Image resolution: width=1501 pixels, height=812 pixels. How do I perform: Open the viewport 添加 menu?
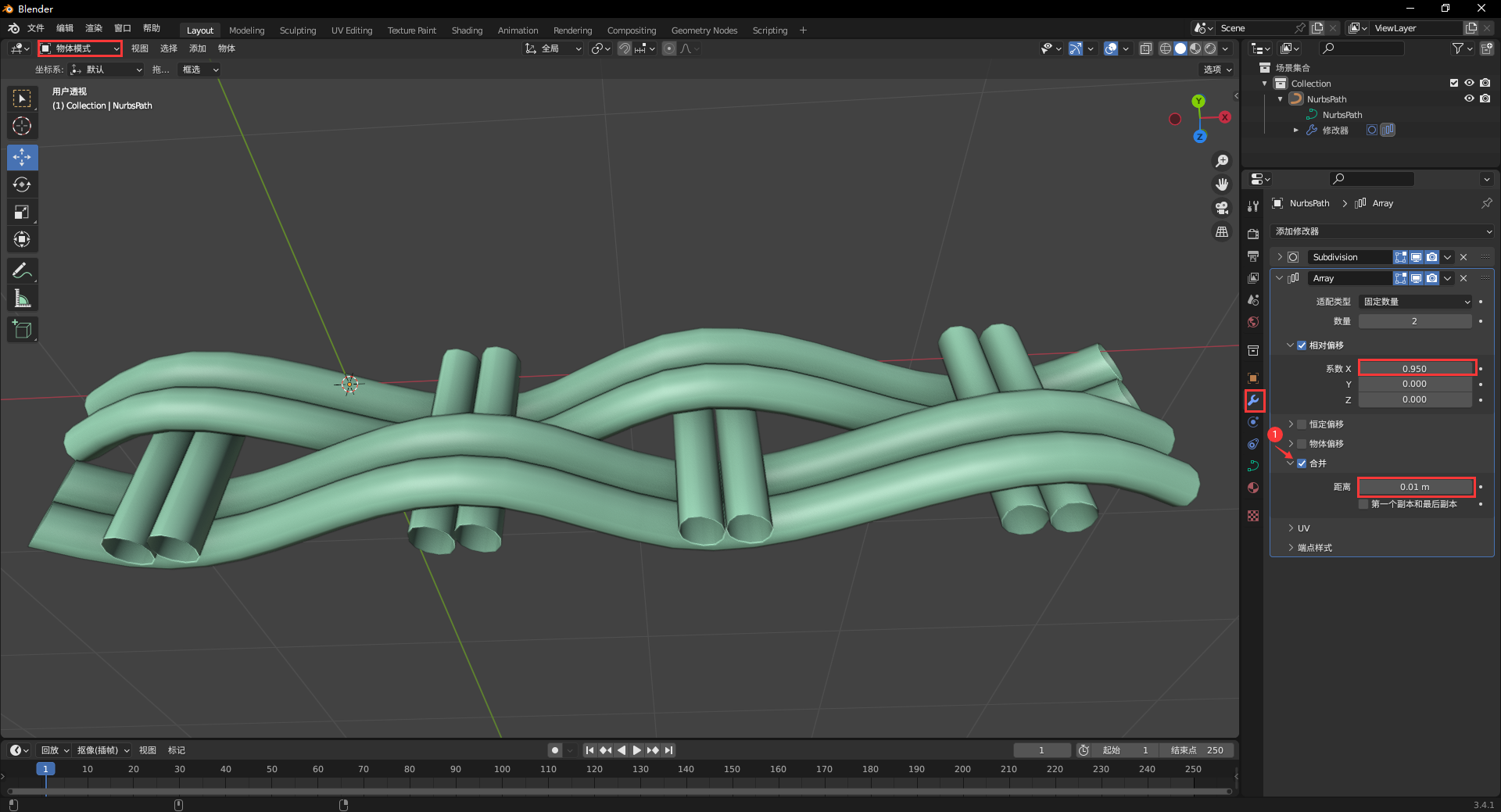pos(198,48)
